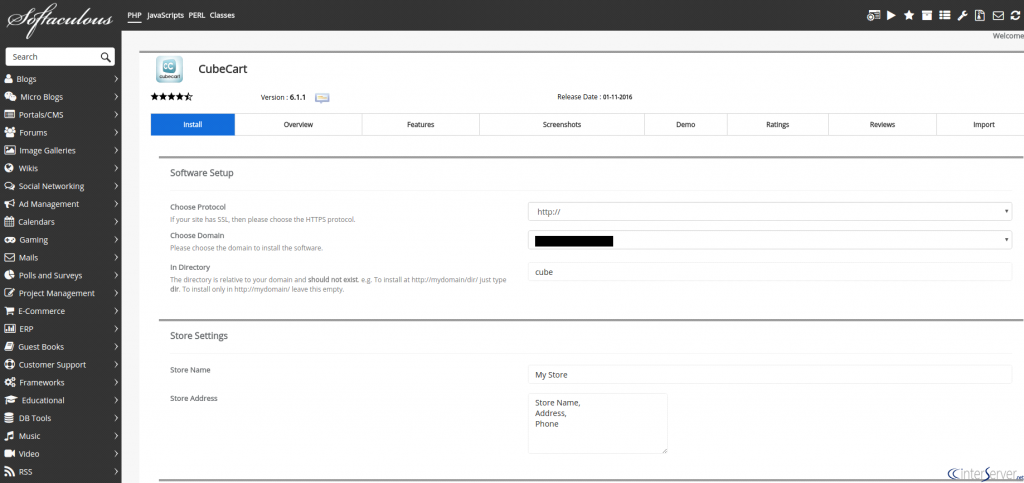This screenshot has height=483, width=1024.
Task: Select the PHP scripts menu
Action: (x=135, y=15)
